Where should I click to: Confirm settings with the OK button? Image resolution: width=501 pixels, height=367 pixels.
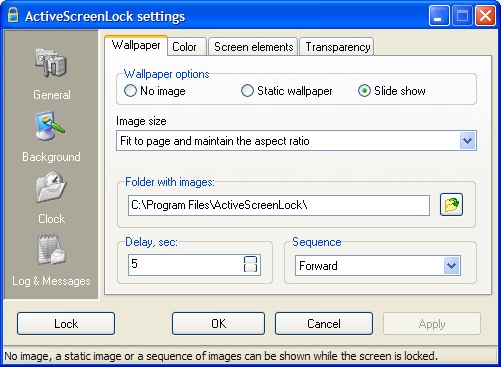219,323
